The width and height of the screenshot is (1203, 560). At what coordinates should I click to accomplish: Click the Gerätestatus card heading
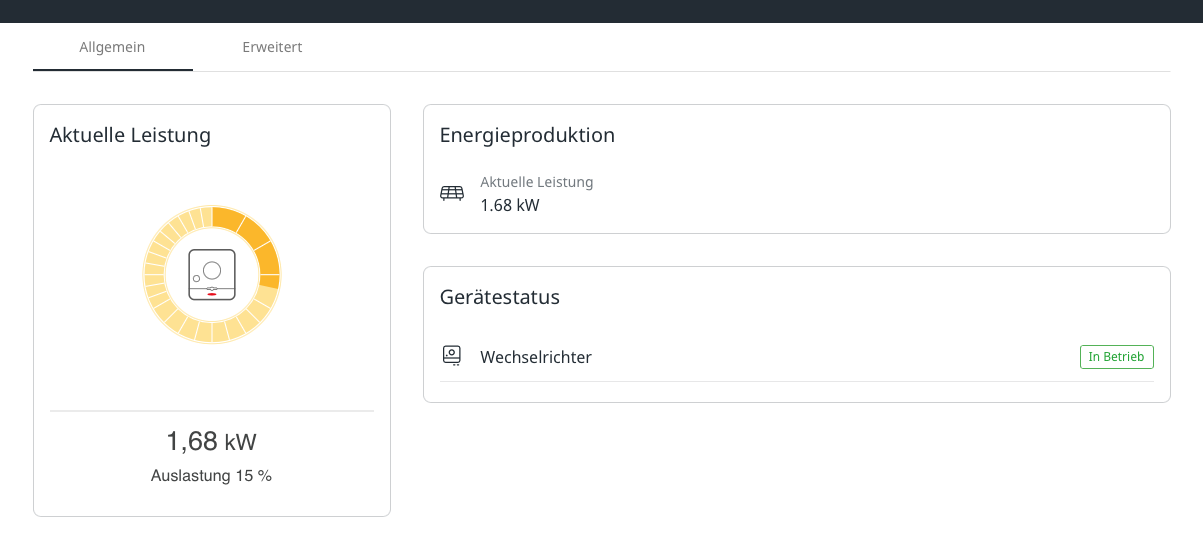499,297
